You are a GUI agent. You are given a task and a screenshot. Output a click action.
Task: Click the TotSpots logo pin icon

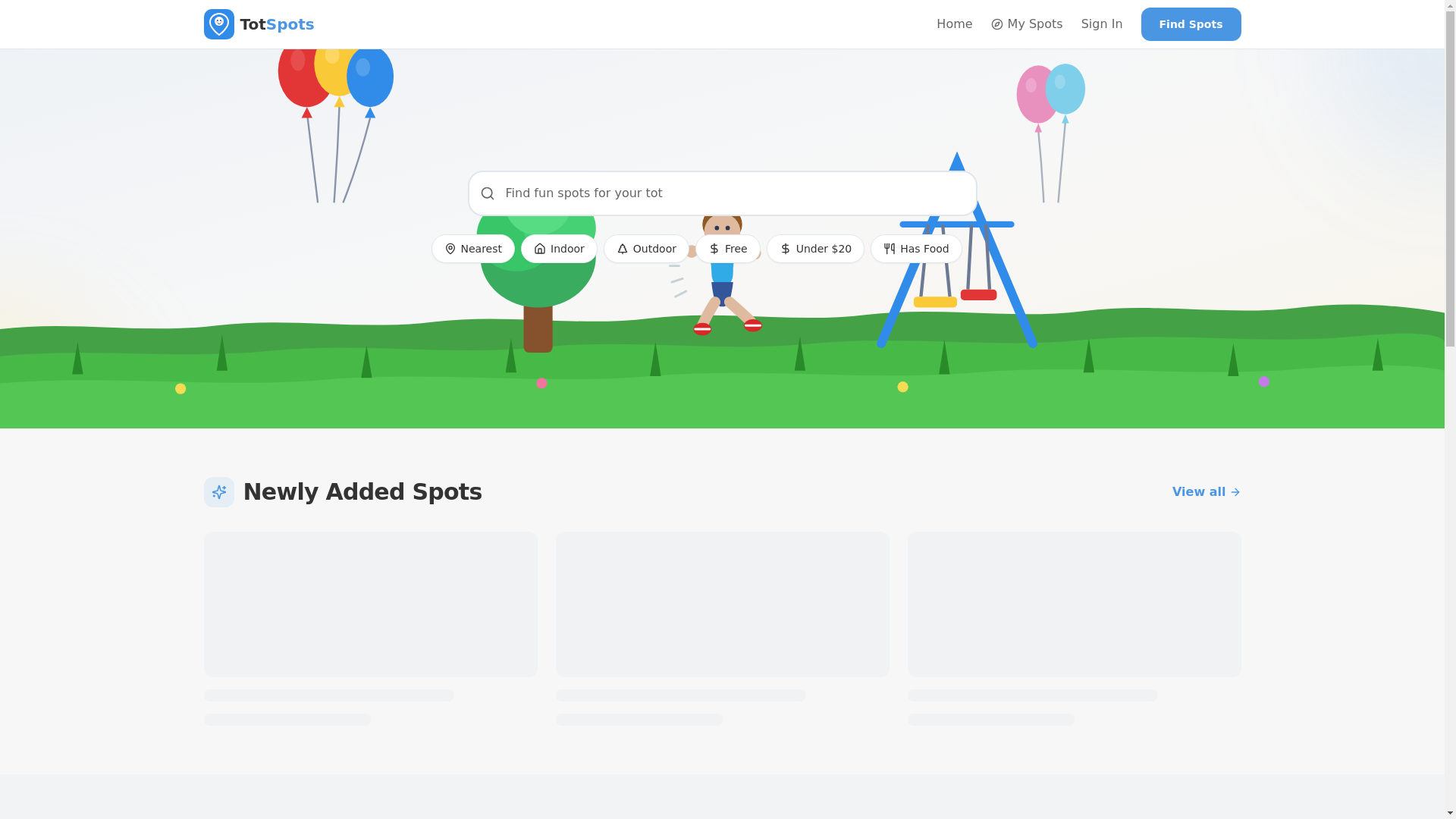point(218,24)
